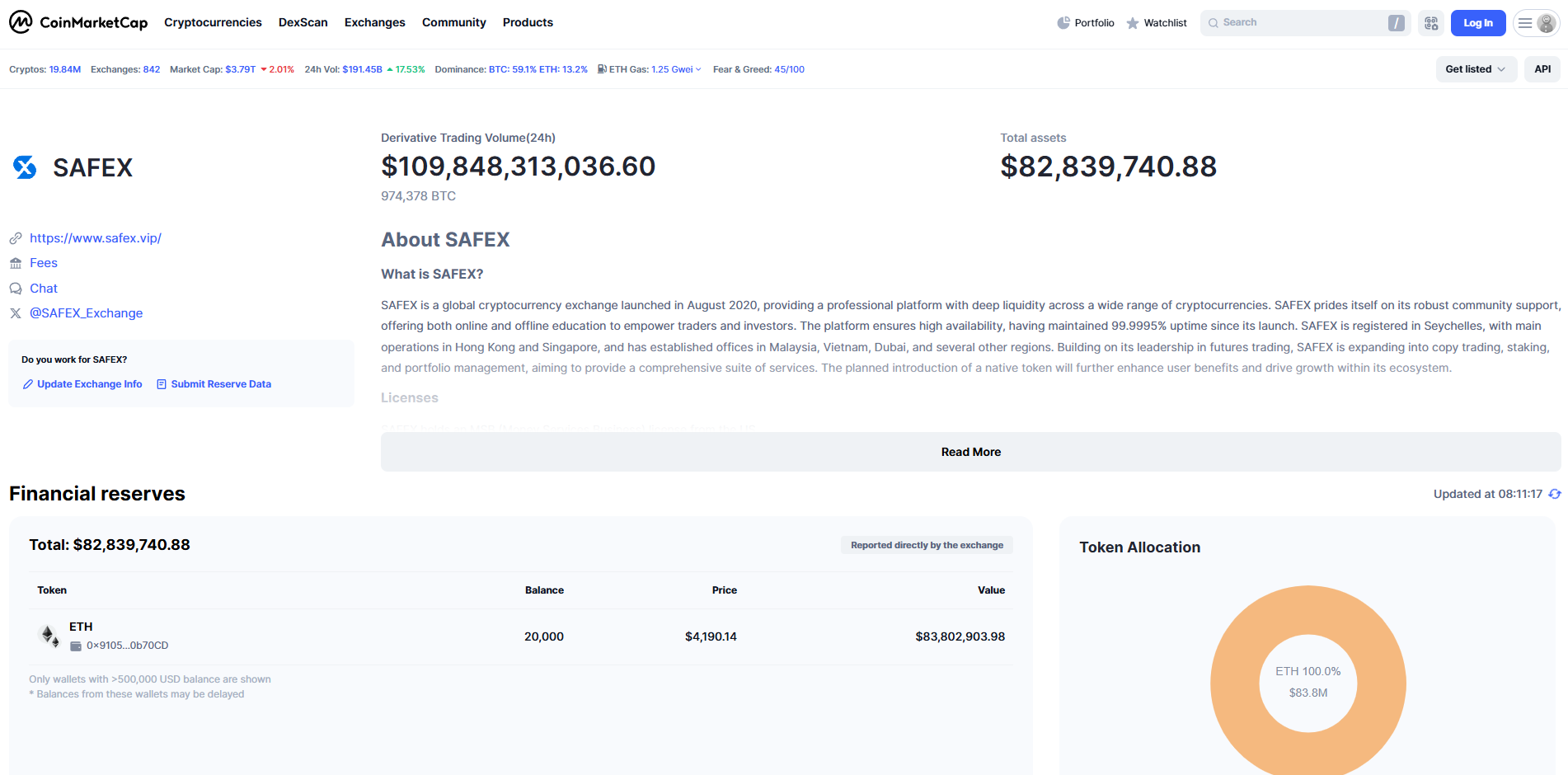Click the Dominance BTC 59.1% ETH 13.2% stat
1568x775 pixels.
click(511, 69)
